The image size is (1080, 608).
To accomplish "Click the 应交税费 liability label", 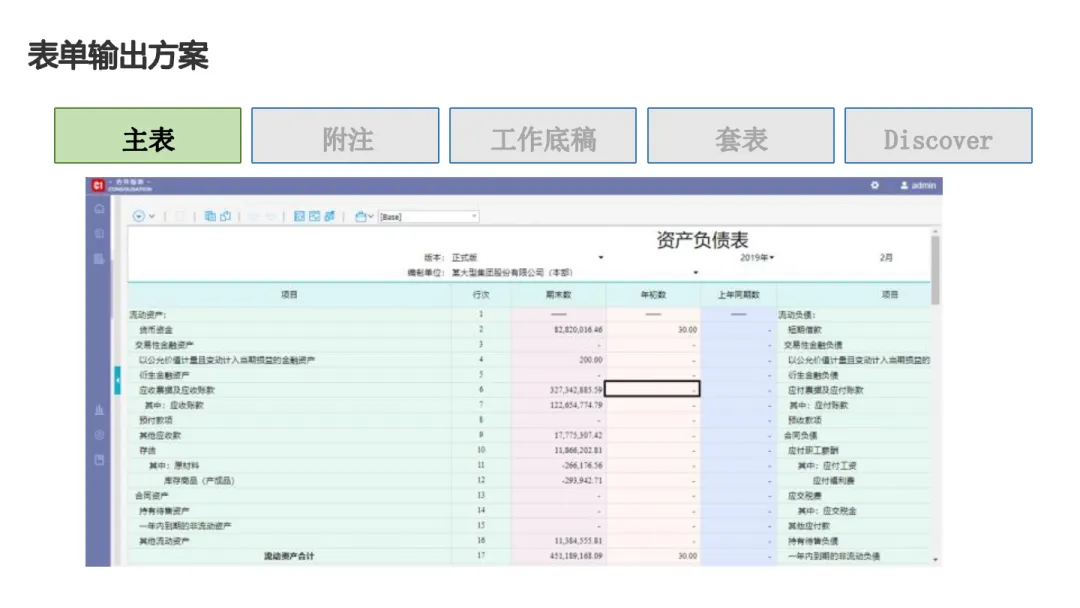I will click(x=804, y=496).
